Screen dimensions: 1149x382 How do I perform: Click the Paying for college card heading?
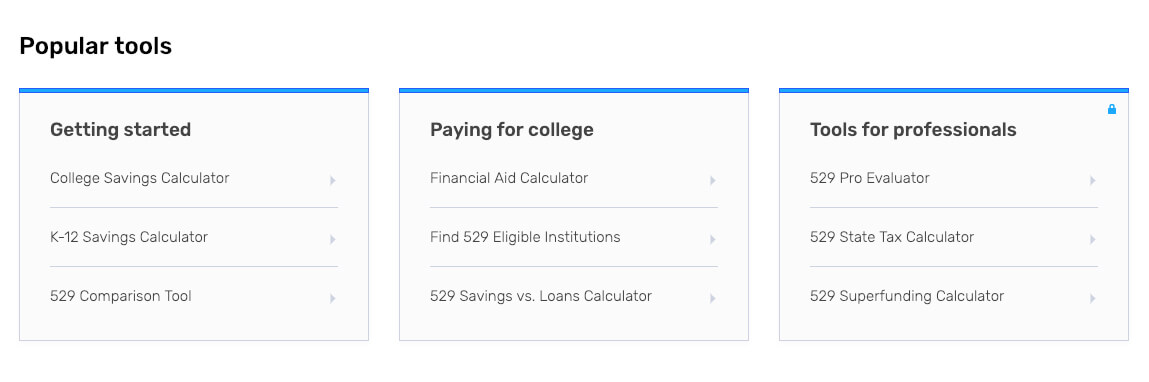[x=511, y=130]
